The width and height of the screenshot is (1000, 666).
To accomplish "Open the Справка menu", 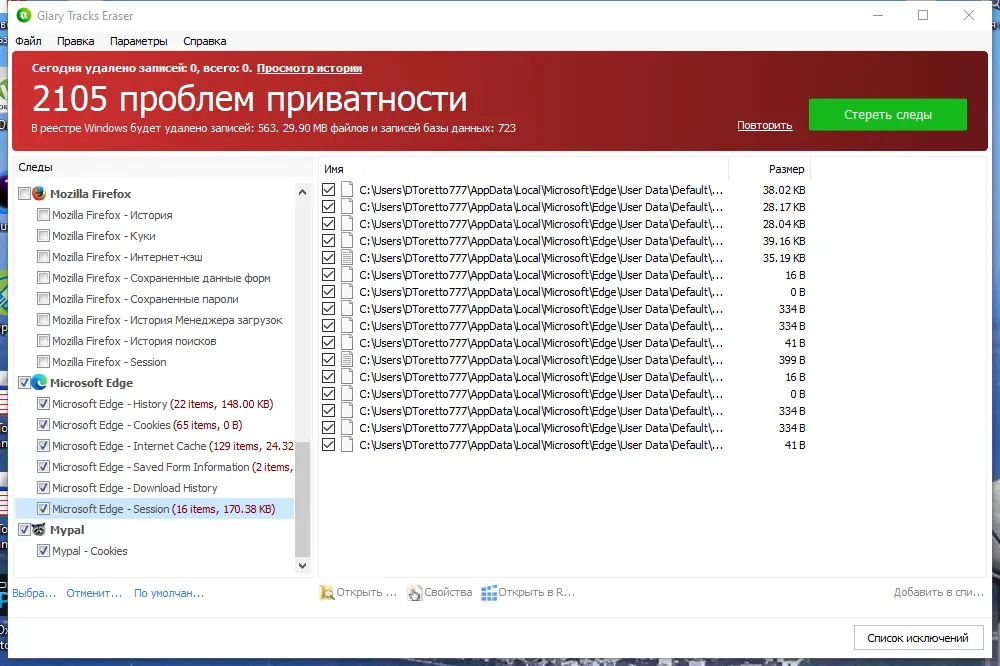I will (x=204, y=41).
